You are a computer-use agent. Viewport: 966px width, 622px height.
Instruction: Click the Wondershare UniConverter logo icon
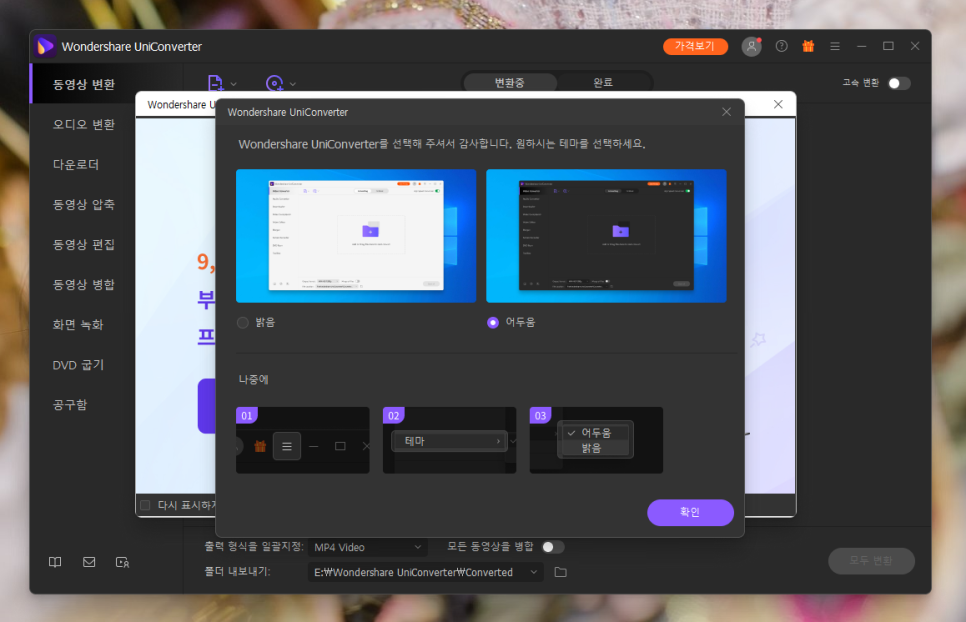pos(45,46)
